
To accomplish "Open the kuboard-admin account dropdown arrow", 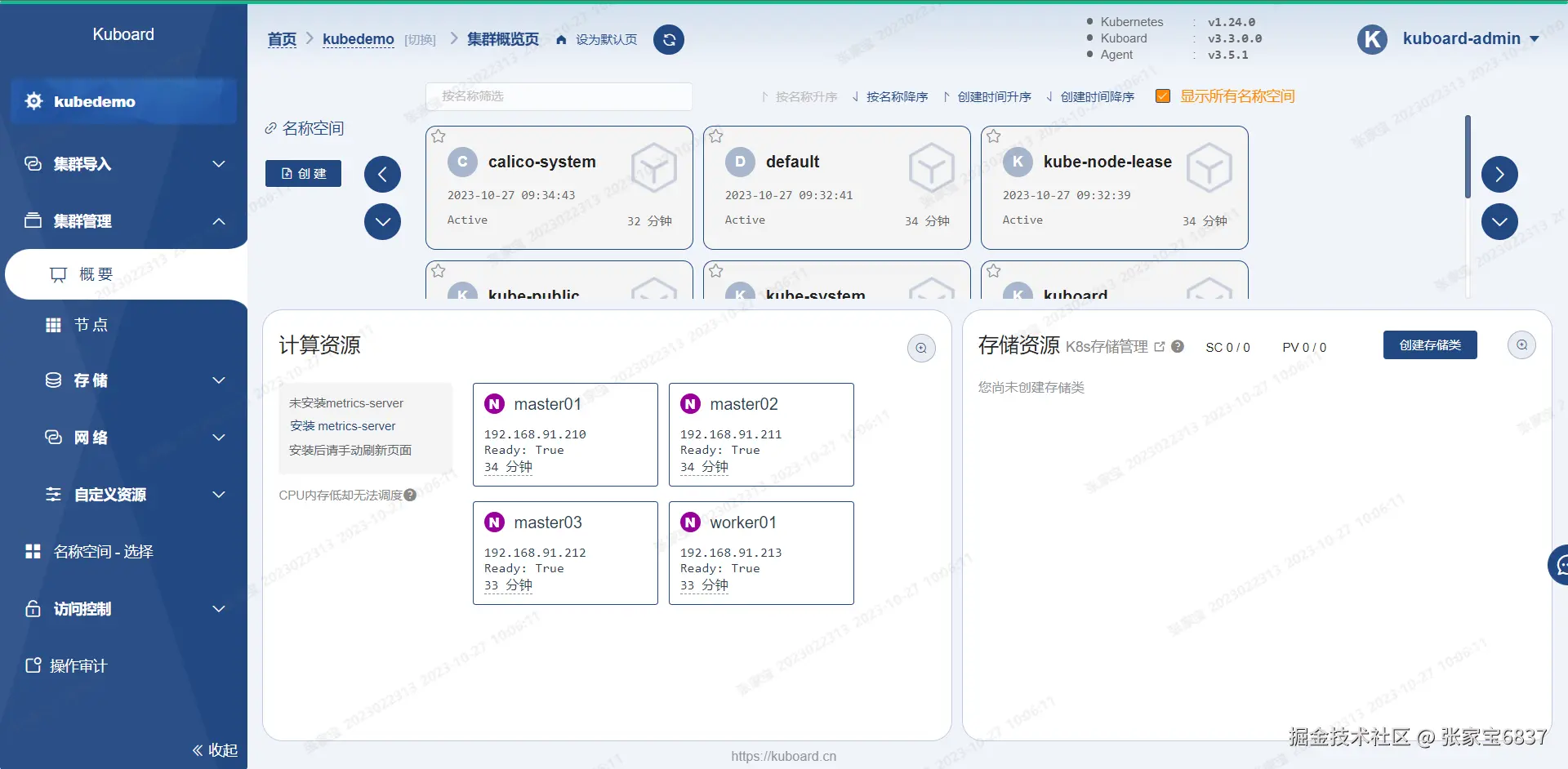I will pyautogui.click(x=1534, y=39).
